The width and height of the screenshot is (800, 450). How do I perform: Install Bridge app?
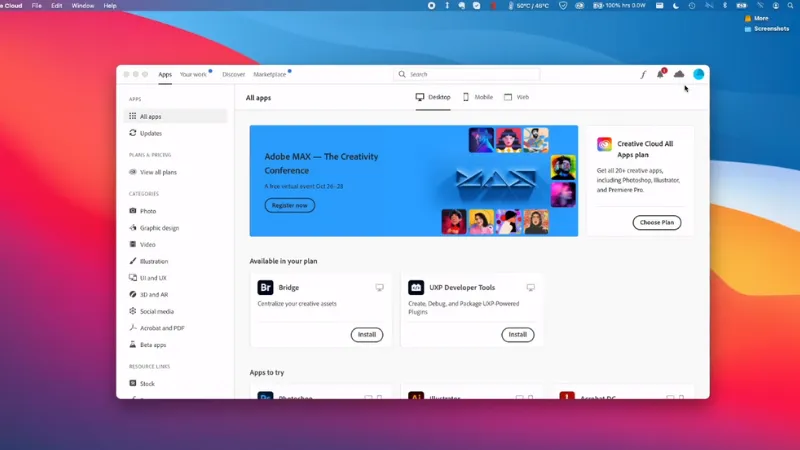click(367, 335)
